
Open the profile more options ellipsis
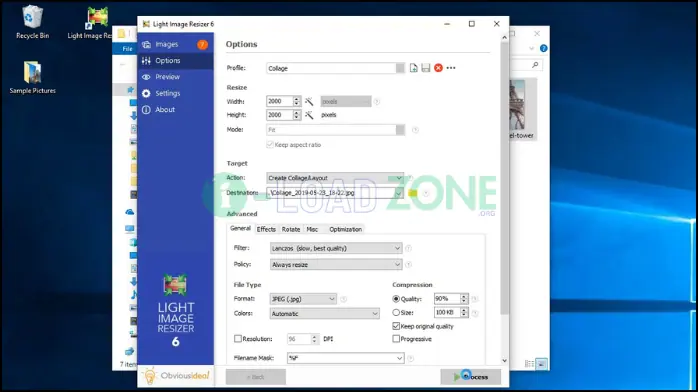pos(451,68)
